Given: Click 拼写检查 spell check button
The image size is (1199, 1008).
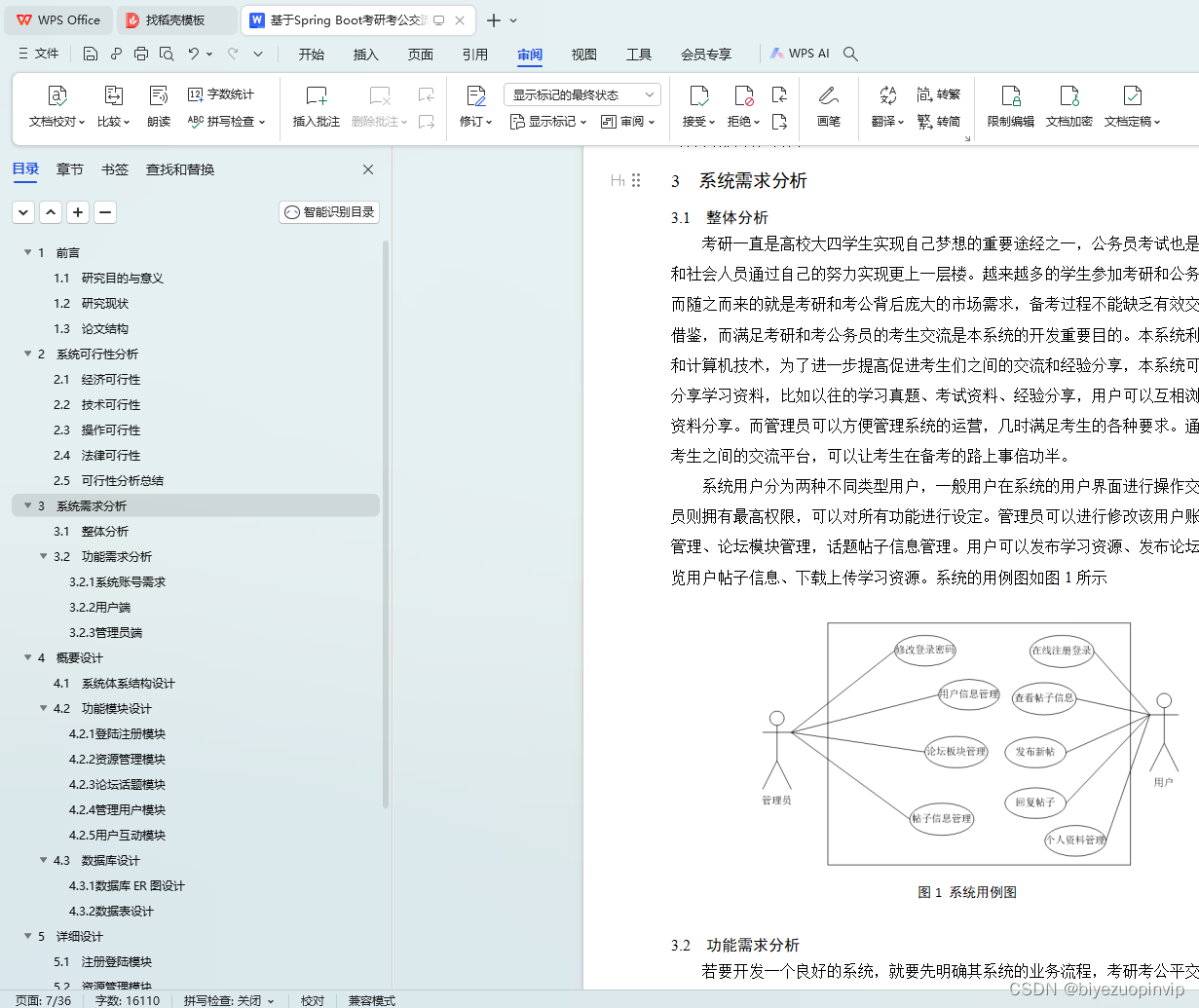Looking at the screenshot, I should 226,122.
